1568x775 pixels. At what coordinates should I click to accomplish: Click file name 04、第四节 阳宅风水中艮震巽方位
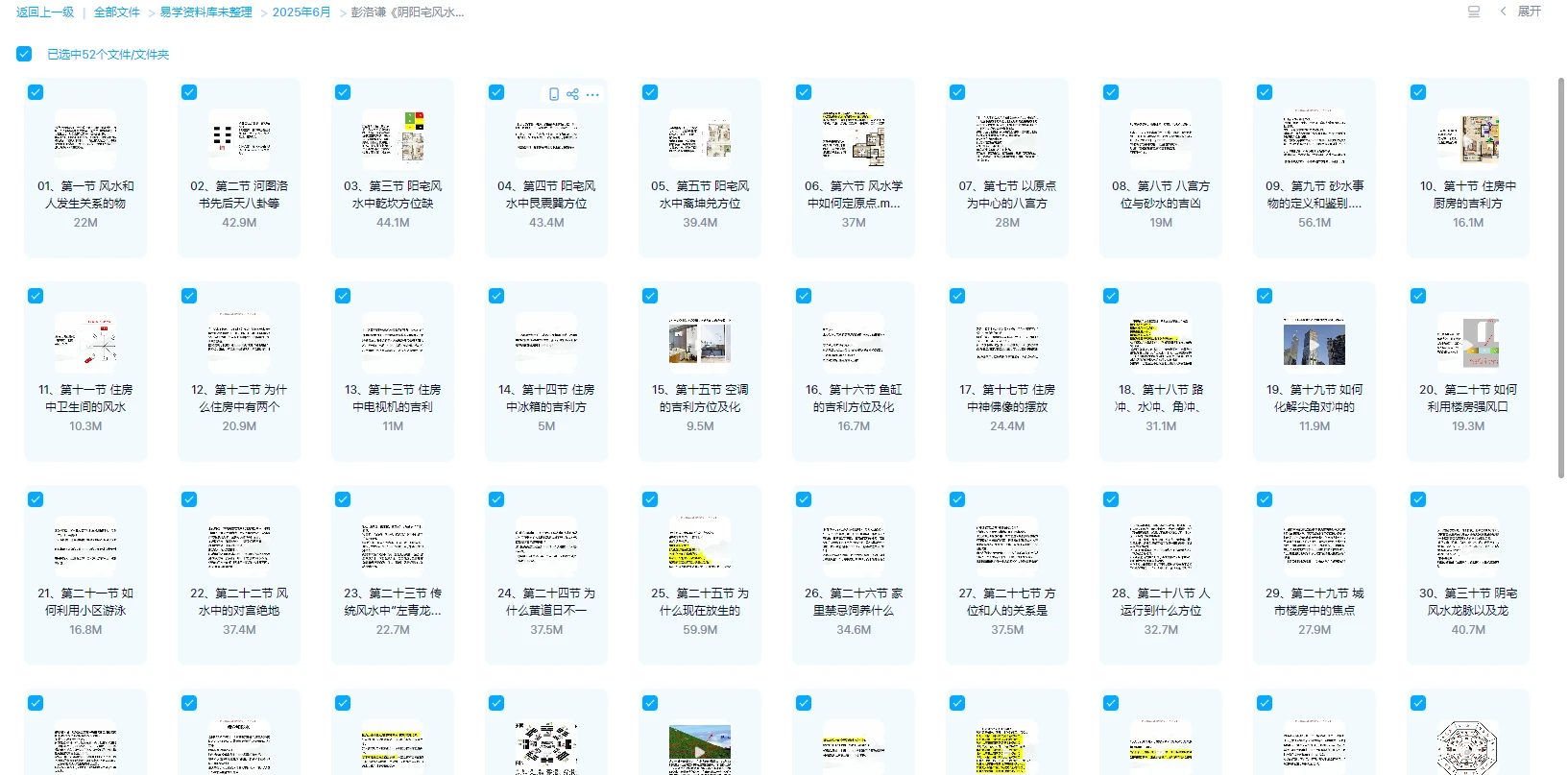[x=546, y=195]
